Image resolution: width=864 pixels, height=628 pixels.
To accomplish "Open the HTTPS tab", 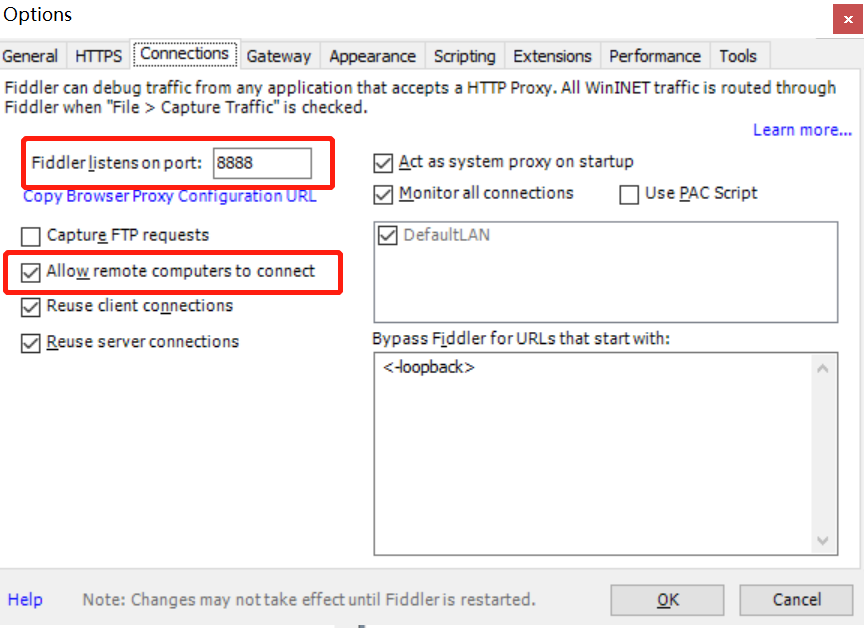I will coord(98,56).
